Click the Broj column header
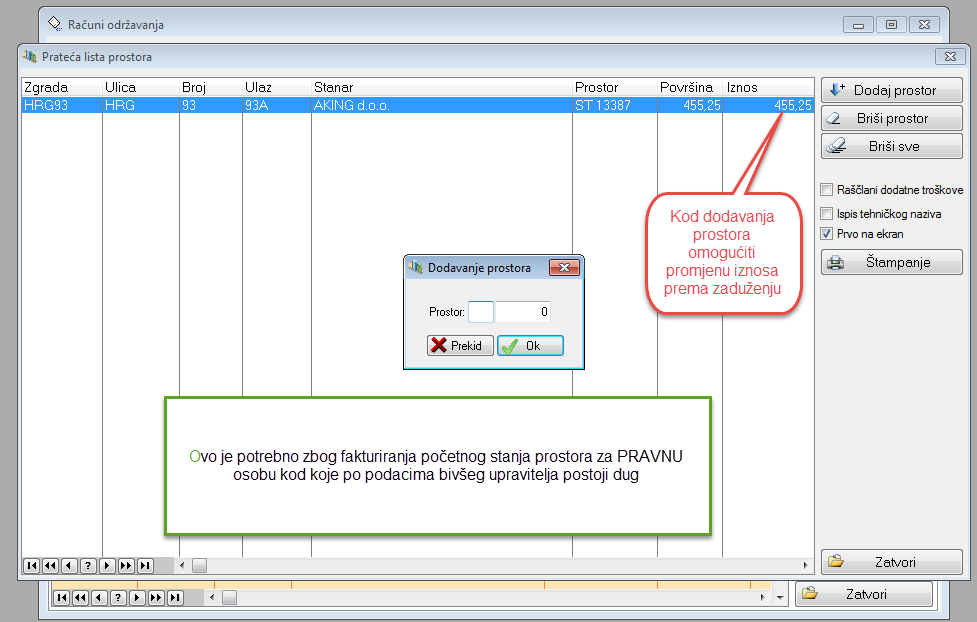 (x=211, y=87)
